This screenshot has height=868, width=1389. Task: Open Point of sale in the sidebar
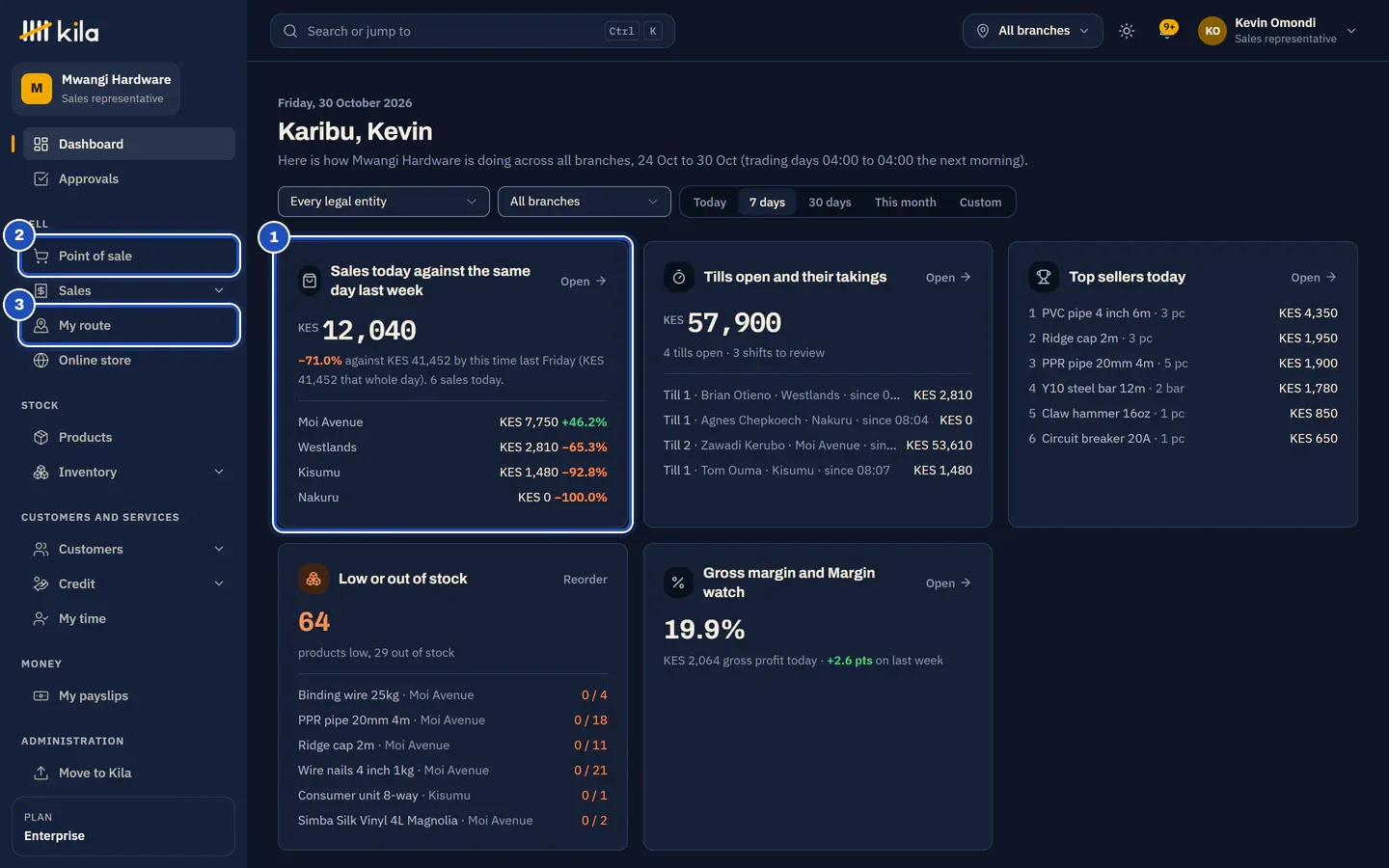coord(129,256)
